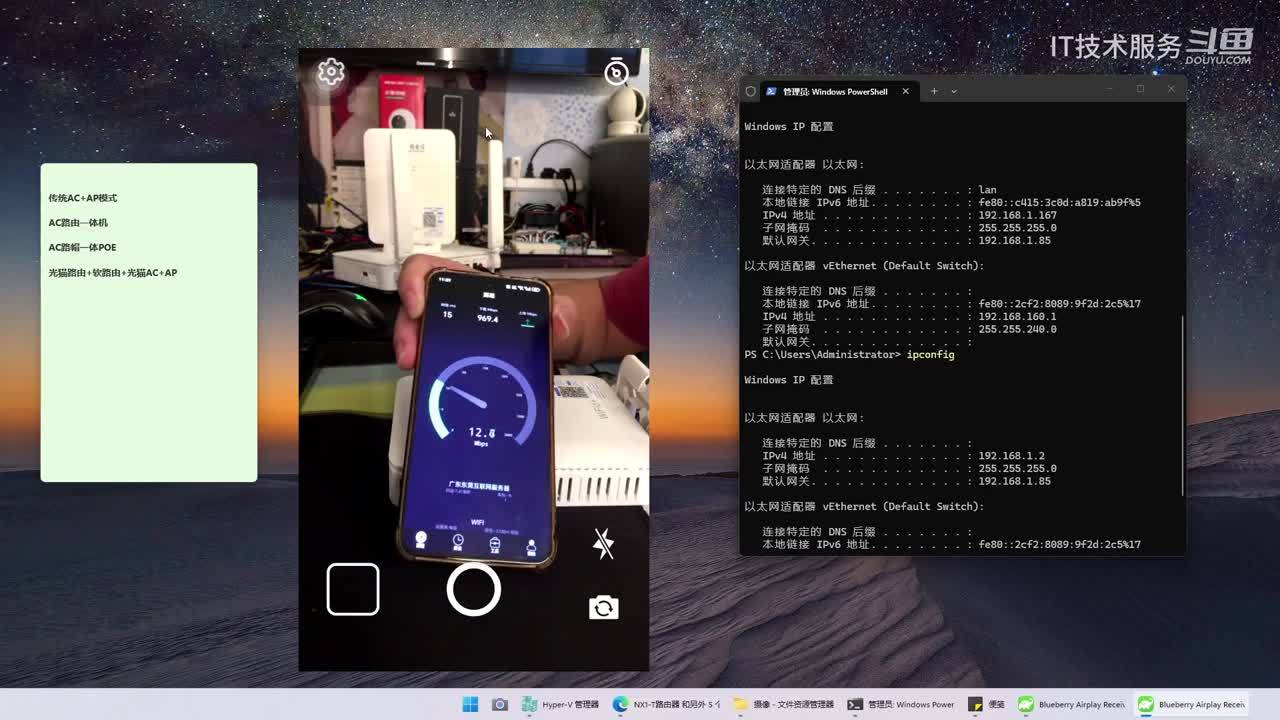The image size is (1280, 720).
Task: Open camera settings gear icon
Action: 331,72
